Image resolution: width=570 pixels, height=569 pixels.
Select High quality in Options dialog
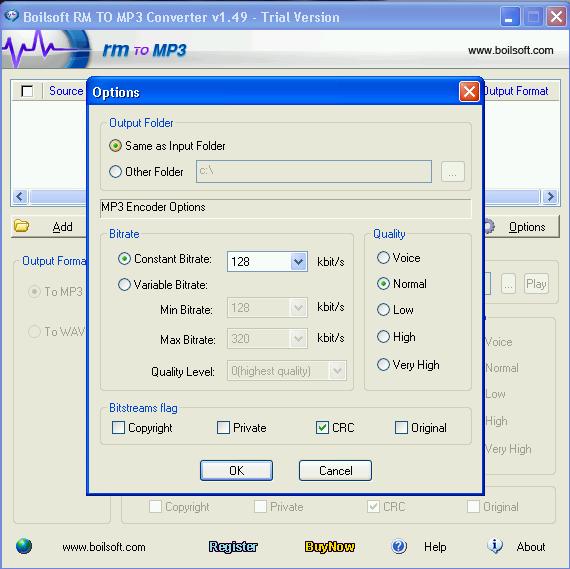click(x=383, y=336)
